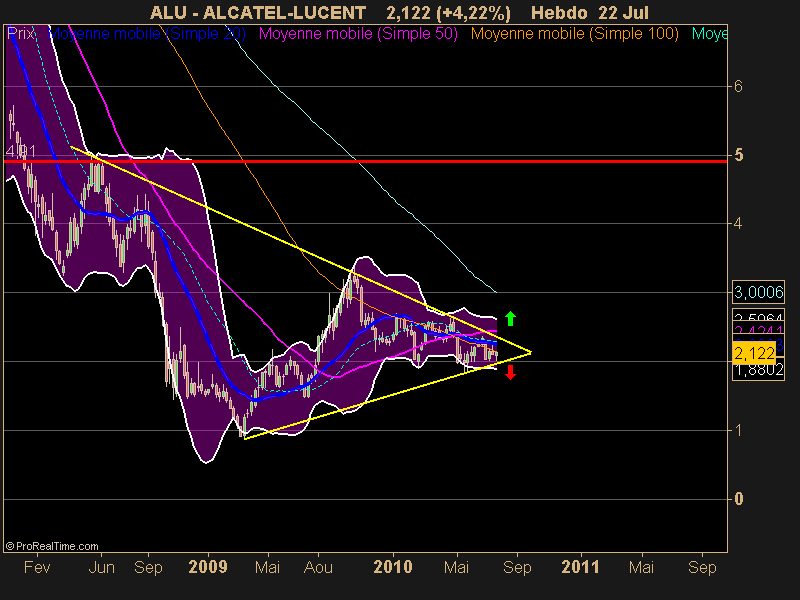Screen dimensions: 800x600
Task: Click the 2010 year label on the time axis
Action: coord(393,567)
